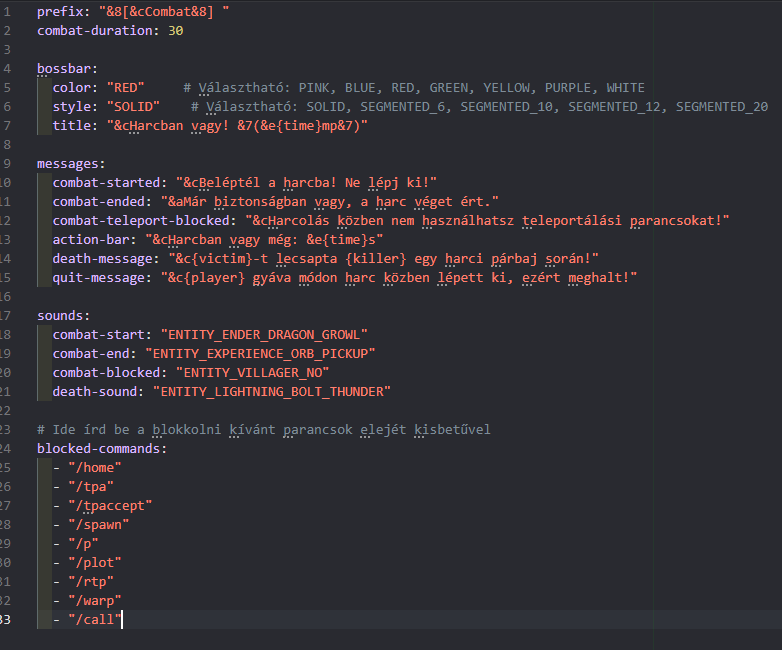Click the value 30 after combat-duration

tap(176, 31)
